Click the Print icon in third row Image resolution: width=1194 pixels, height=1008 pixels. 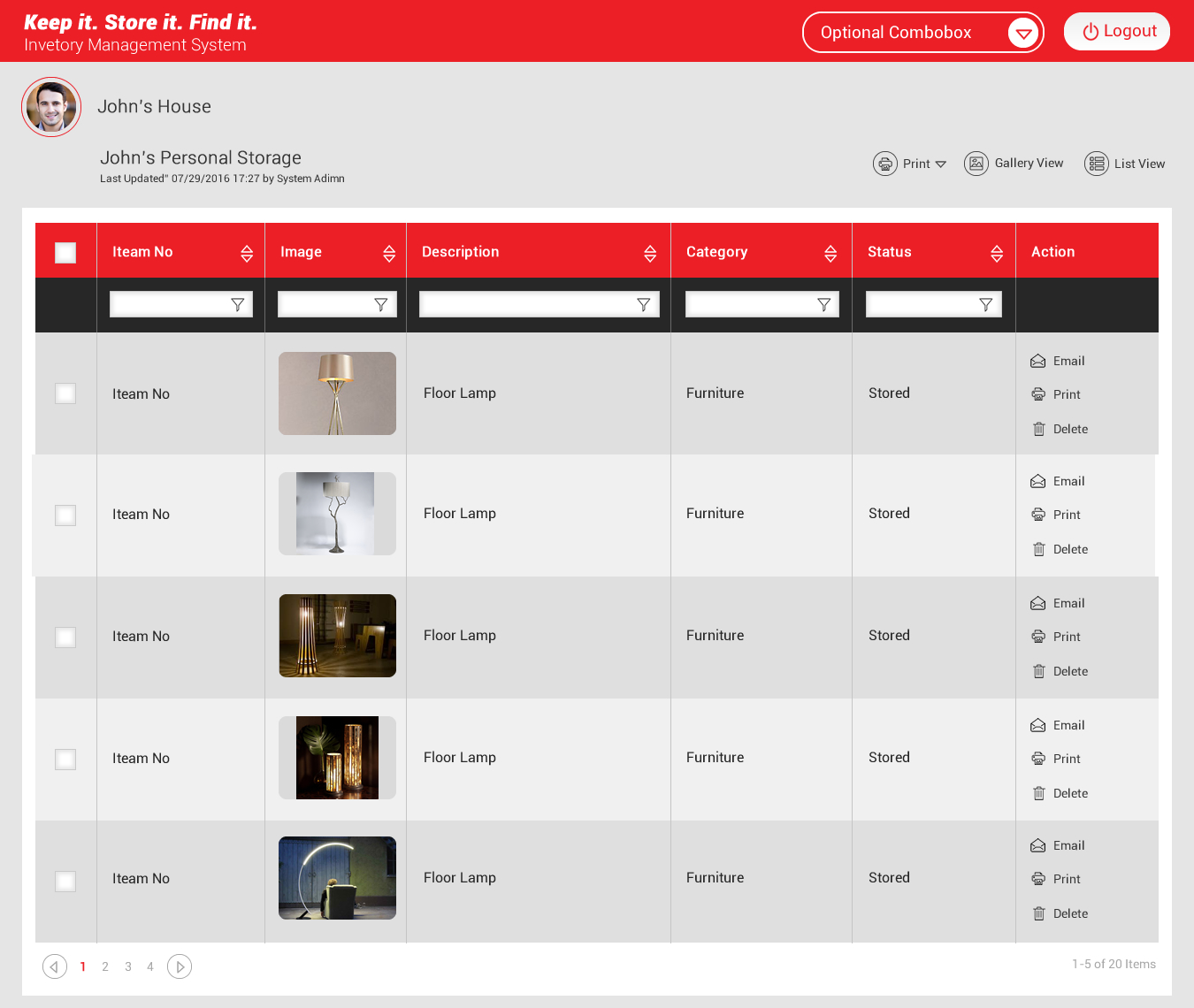[x=1038, y=637]
